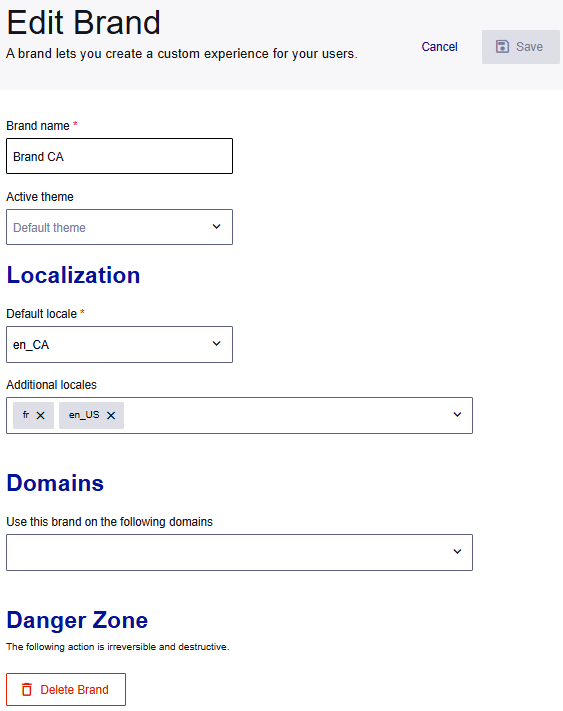Image resolution: width=563 pixels, height=711 pixels.
Task: Remove the en_US locale tag
Action: (x=111, y=415)
